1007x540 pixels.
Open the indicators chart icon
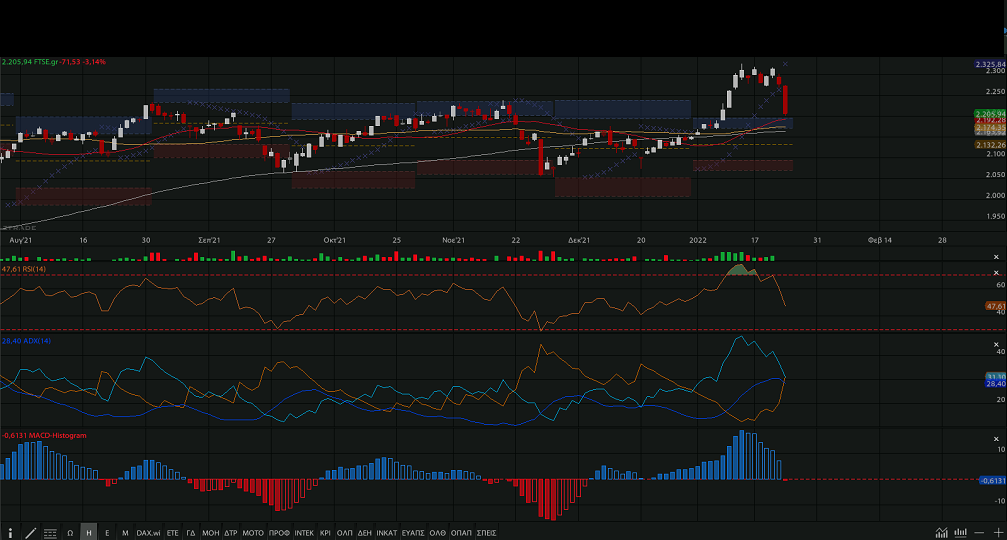coord(941,532)
